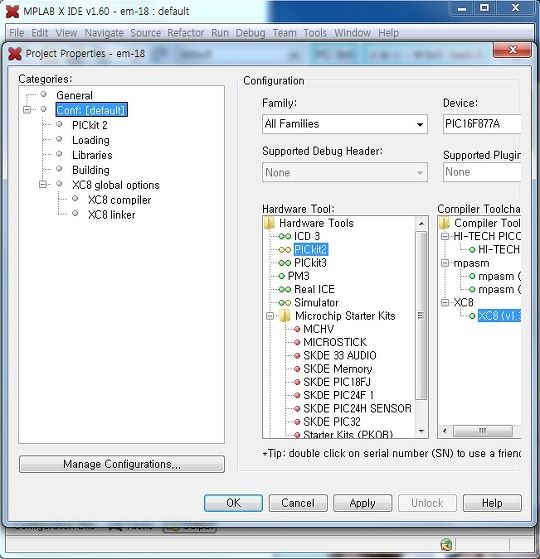540x559 pixels.
Task: Open the Window menu
Action: click(x=353, y=33)
